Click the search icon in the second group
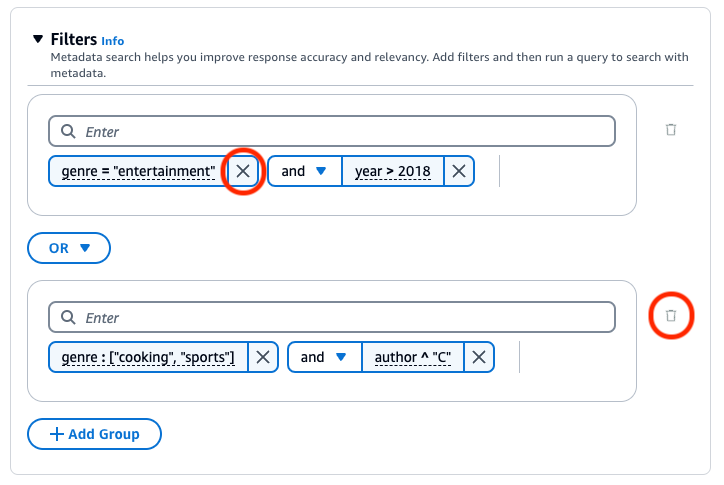The height and width of the screenshot is (485, 724). pos(68,318)
